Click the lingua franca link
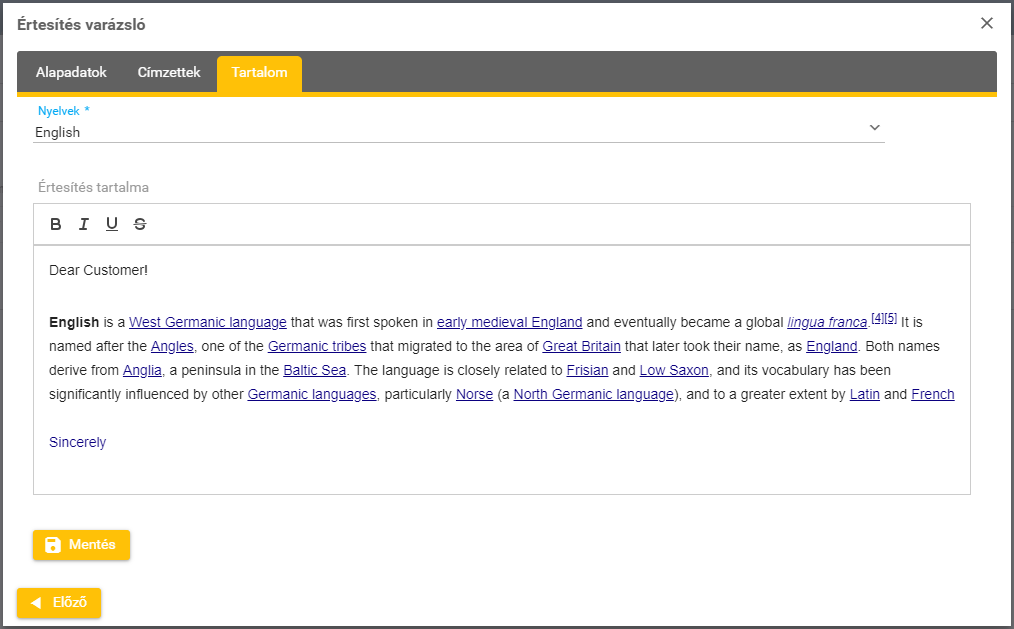 tap(827, 322)
